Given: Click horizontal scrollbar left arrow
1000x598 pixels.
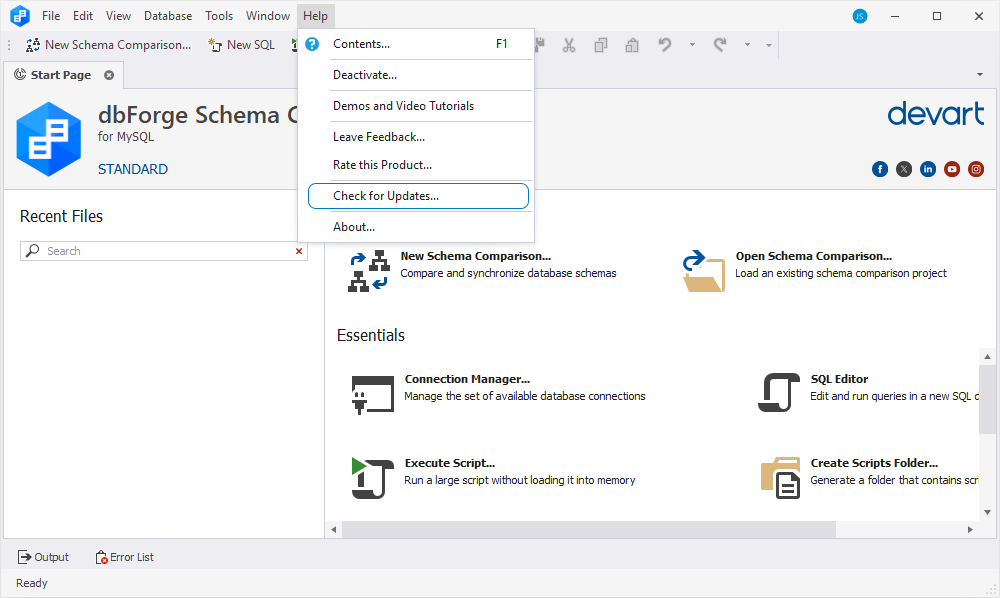Looking at the screenshot, I should tap(334, 529).
